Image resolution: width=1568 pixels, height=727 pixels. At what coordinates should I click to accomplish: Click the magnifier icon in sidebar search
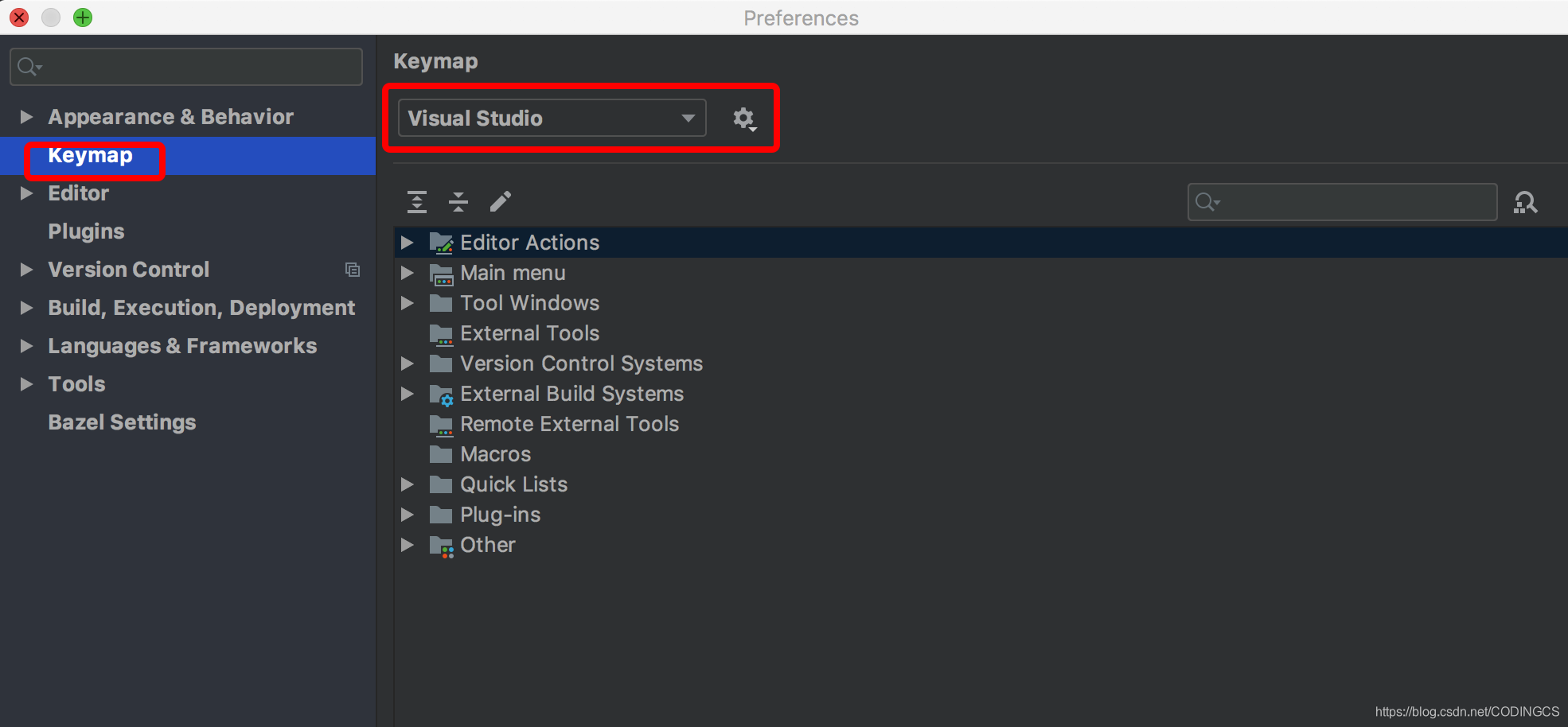[29, 67]
